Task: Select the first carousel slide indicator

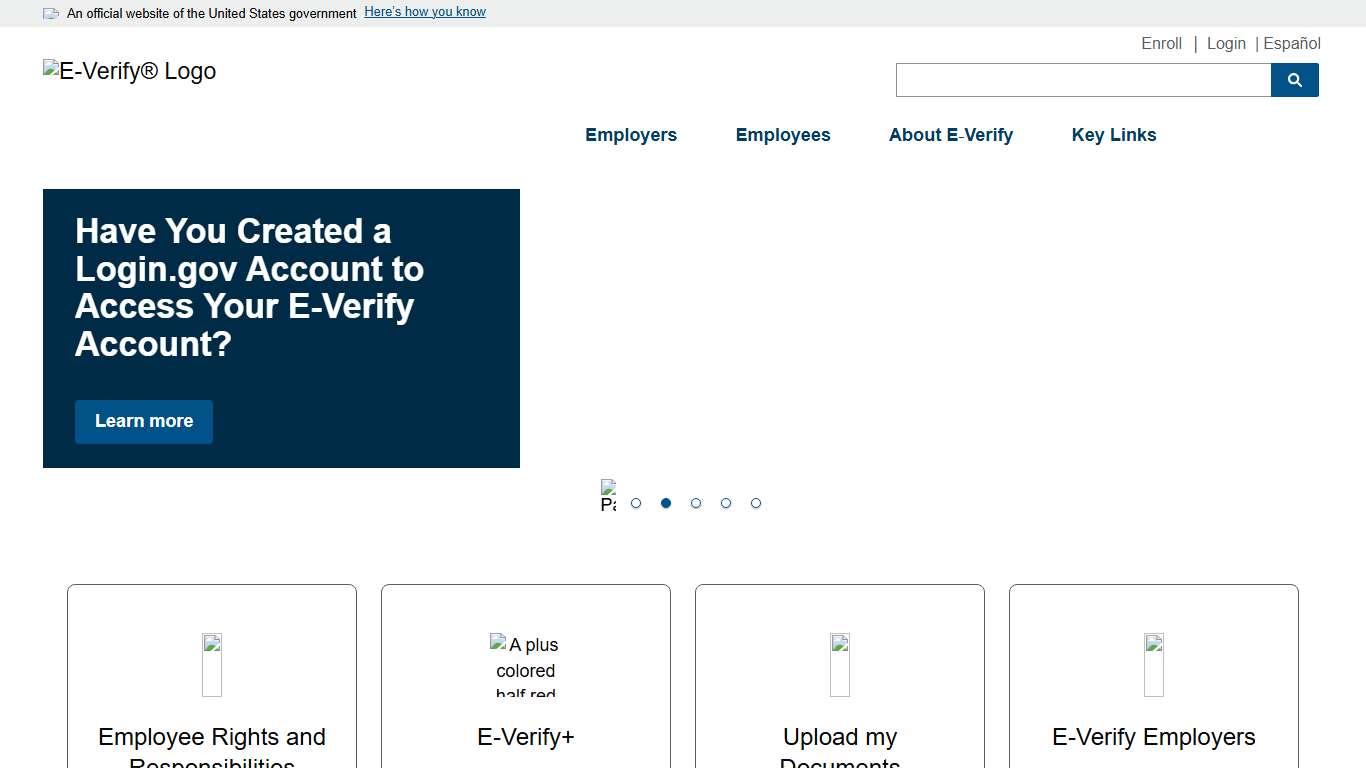Action: tap(636, 503)
